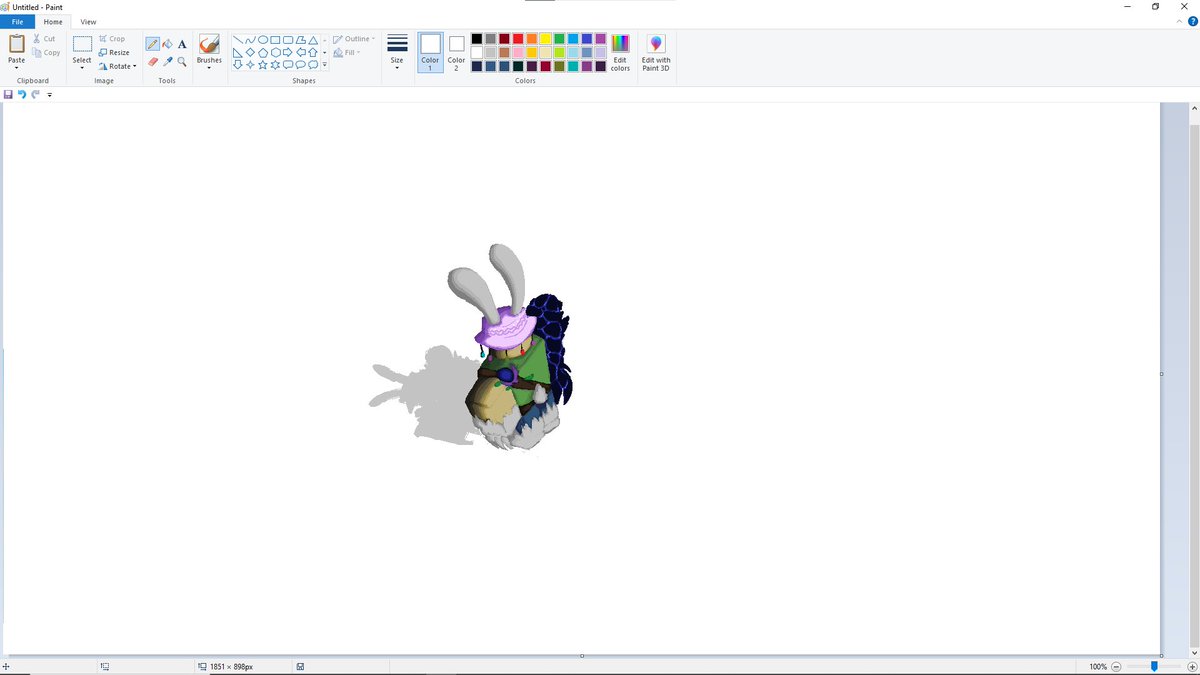Click the zoom in plus button
This screenshot has height=675, width=1200.
[1191, 666]
